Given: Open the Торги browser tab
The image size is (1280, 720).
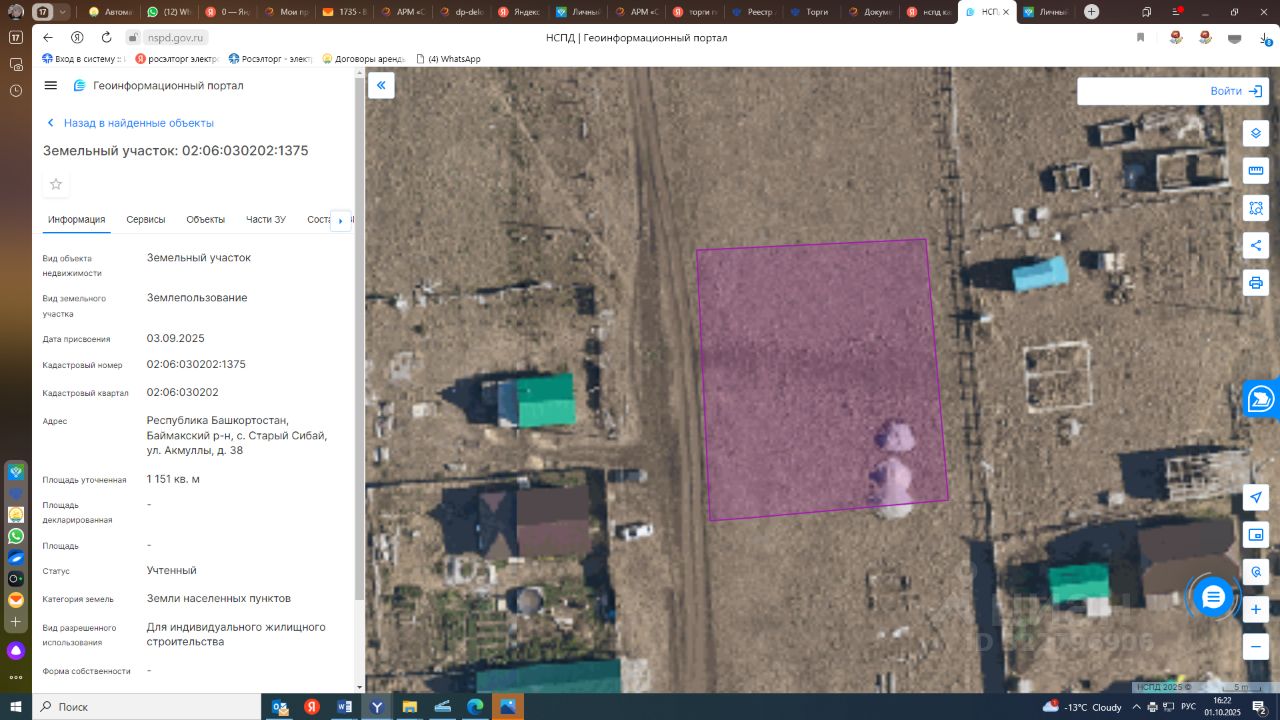Looking at the screenshot, I should (810, 12).
